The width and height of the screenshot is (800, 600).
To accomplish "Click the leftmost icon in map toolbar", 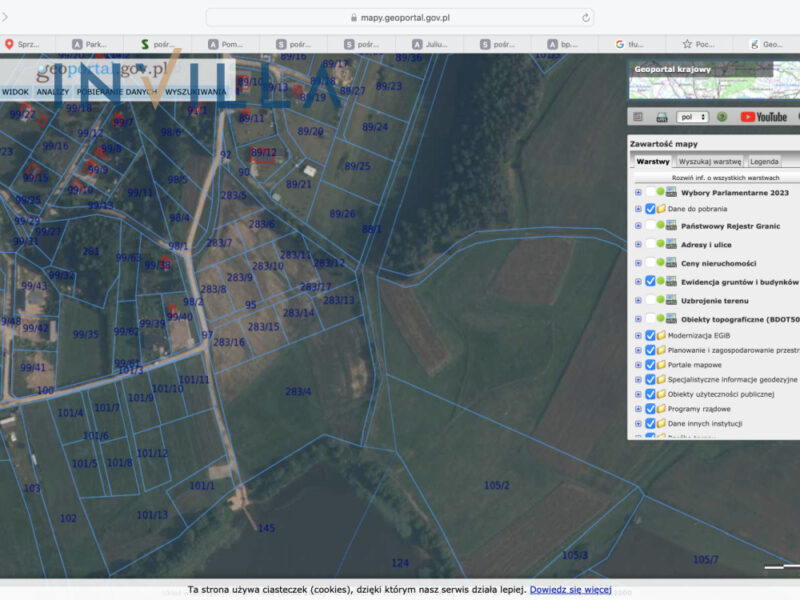I will point(637,117).
